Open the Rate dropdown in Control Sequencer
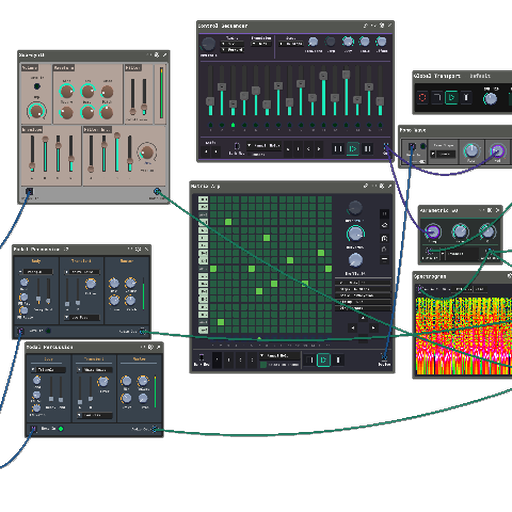Image resolution: width=512 pixels, height=512 pixels. point(291,44)
